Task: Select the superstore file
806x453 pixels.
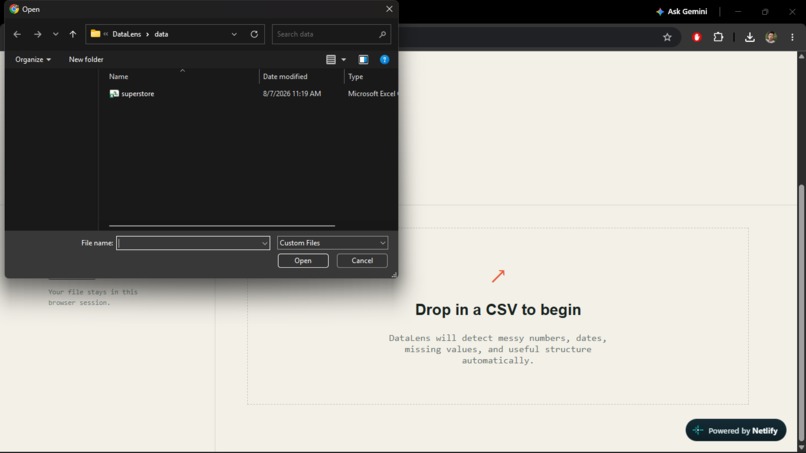Action: point(137,94)
